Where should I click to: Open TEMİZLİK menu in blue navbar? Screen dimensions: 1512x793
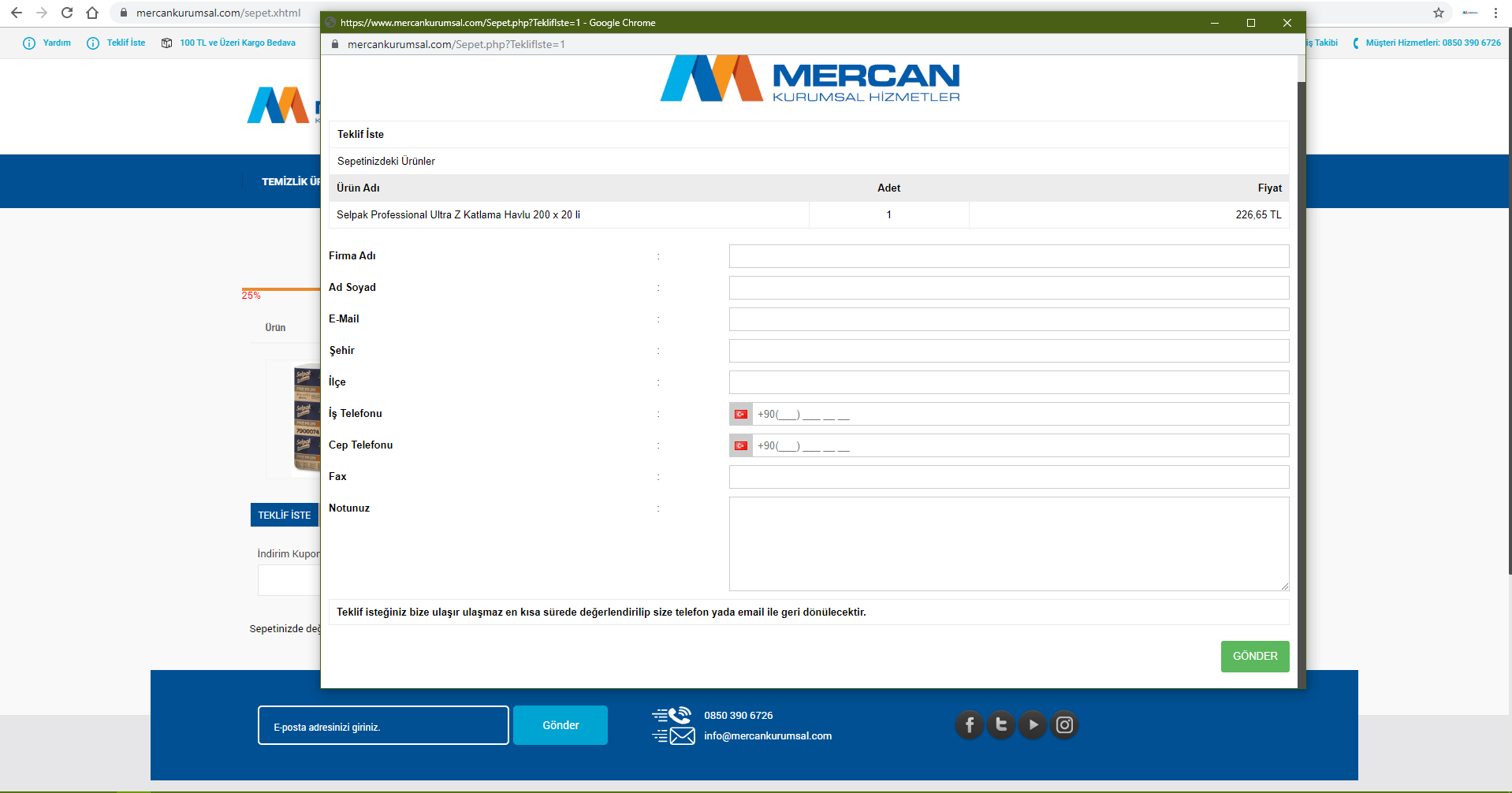(x=291, y=182)
